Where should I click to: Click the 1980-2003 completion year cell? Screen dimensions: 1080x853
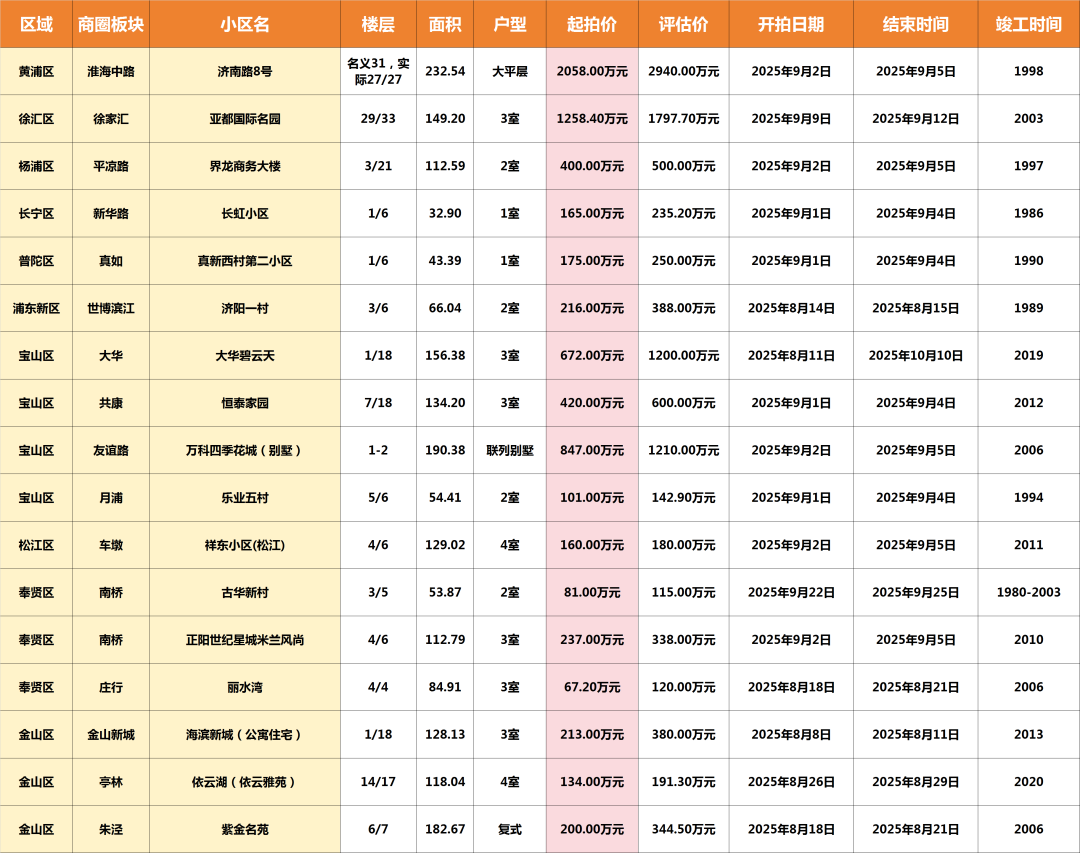click(1028, 593)
